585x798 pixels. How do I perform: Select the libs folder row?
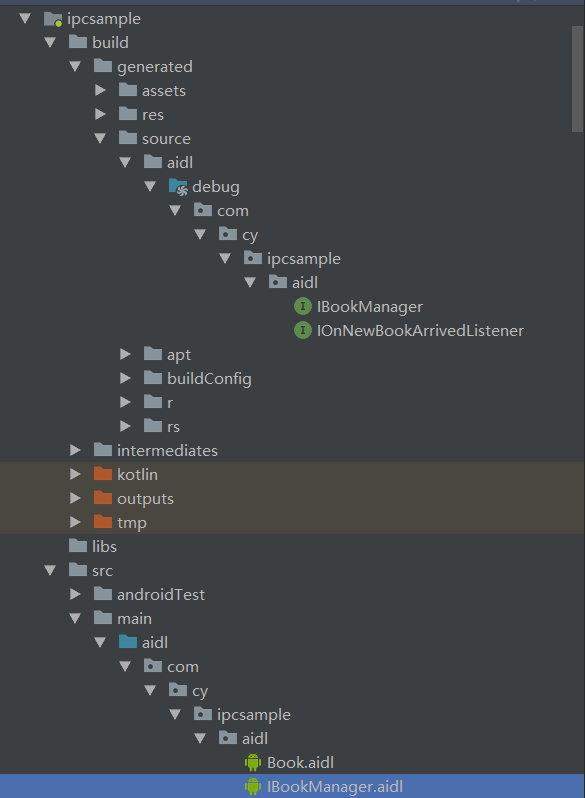pos(292,546)
